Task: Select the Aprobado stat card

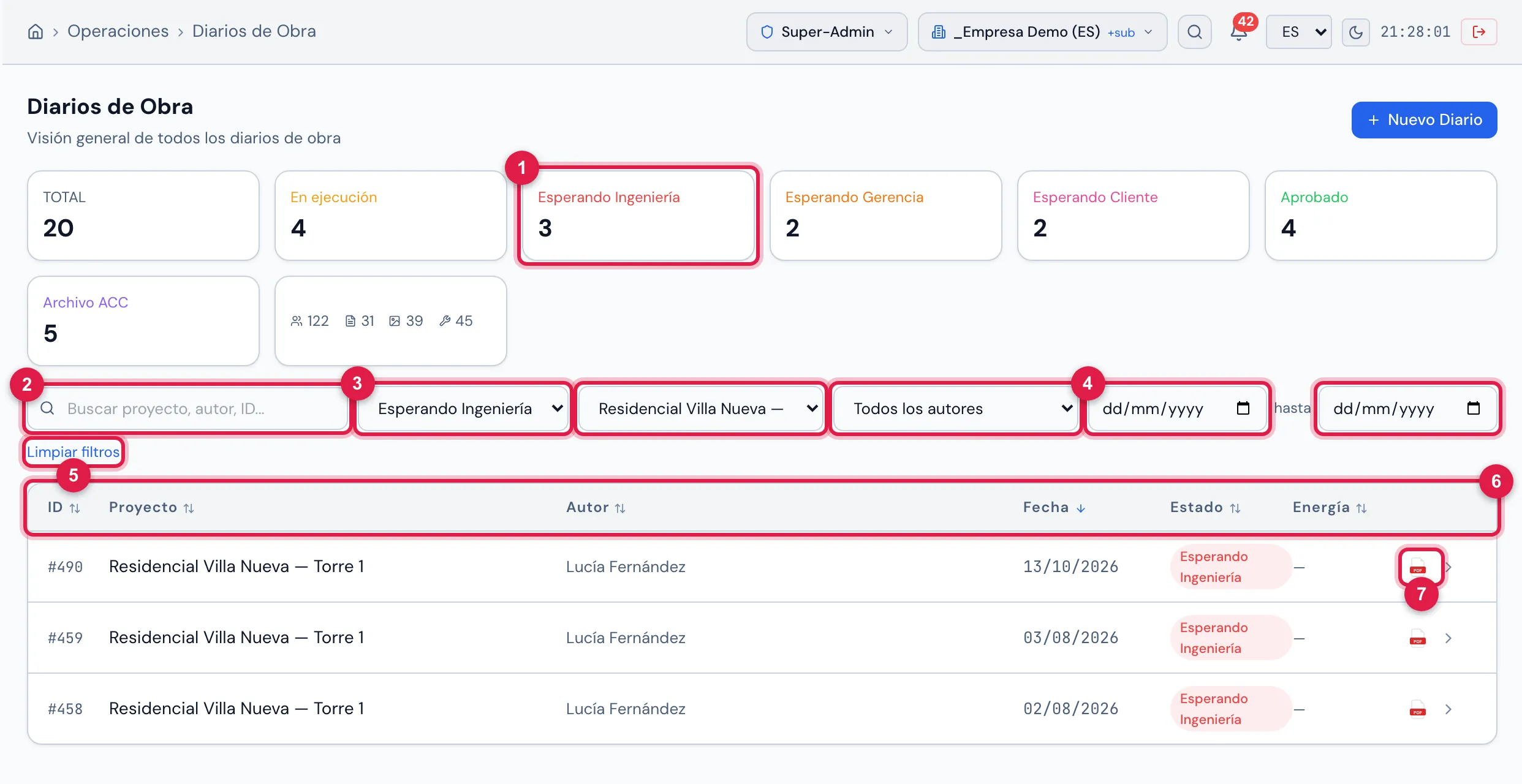Action: pos(1381,216)
